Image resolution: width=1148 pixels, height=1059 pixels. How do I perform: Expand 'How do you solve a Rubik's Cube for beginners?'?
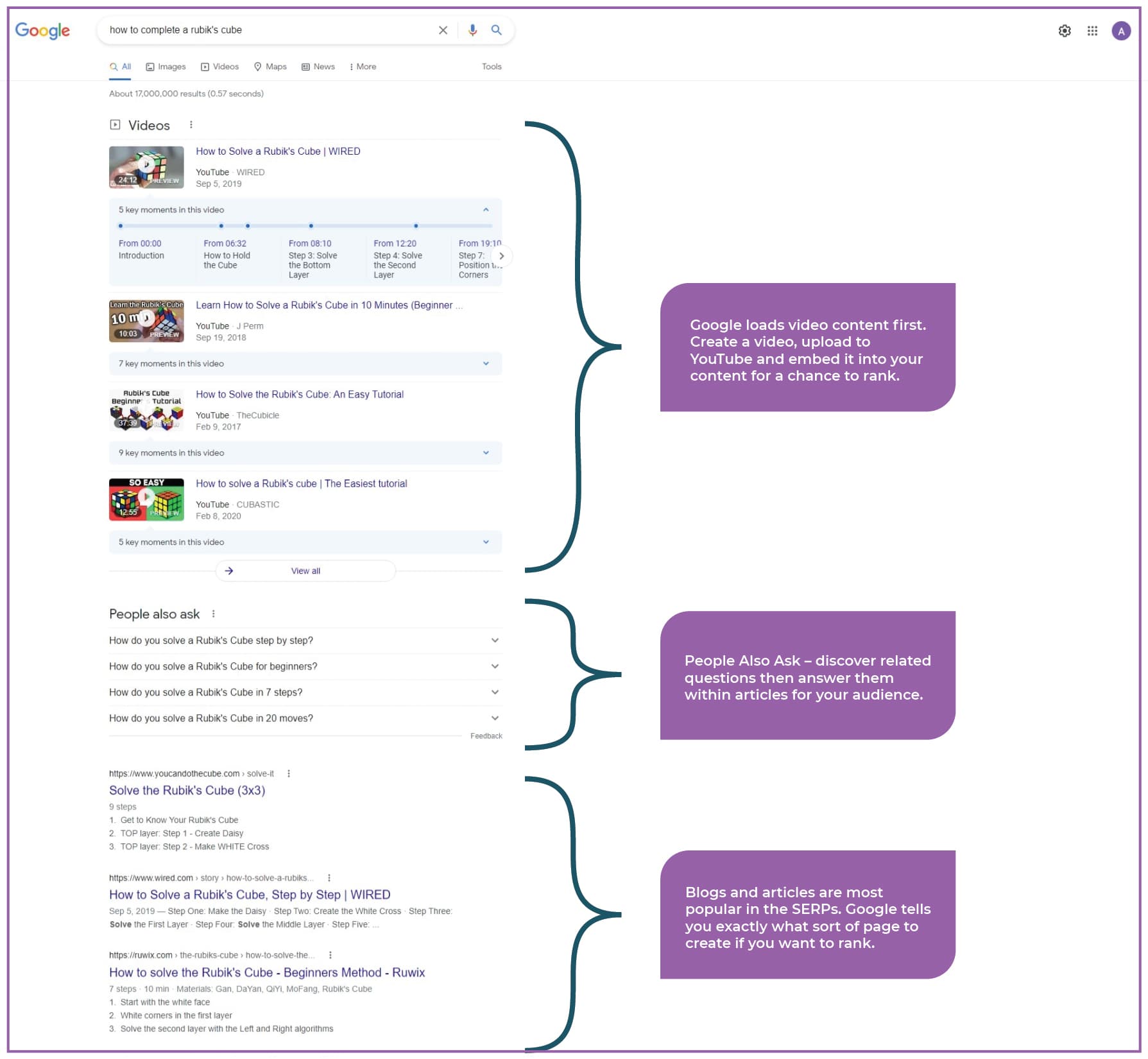[495, 667]
